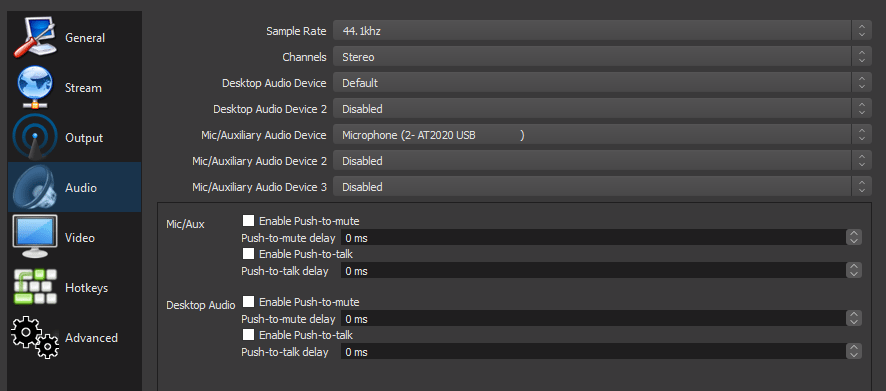This screenshot has height=391, width=886.
Task: Switch to the Advanced settings label
Action: [92, 338]
